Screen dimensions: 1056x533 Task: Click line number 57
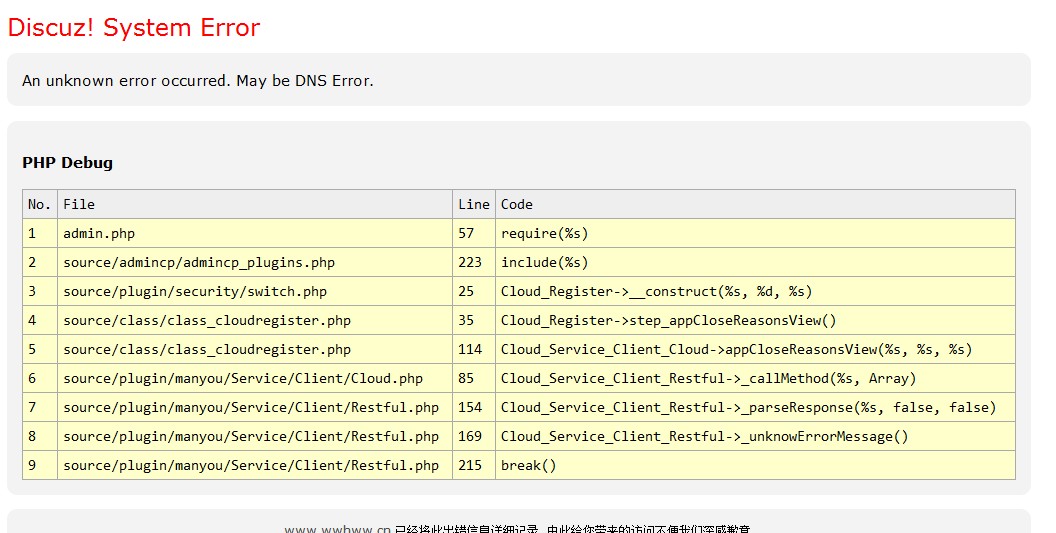coord(474,233)
